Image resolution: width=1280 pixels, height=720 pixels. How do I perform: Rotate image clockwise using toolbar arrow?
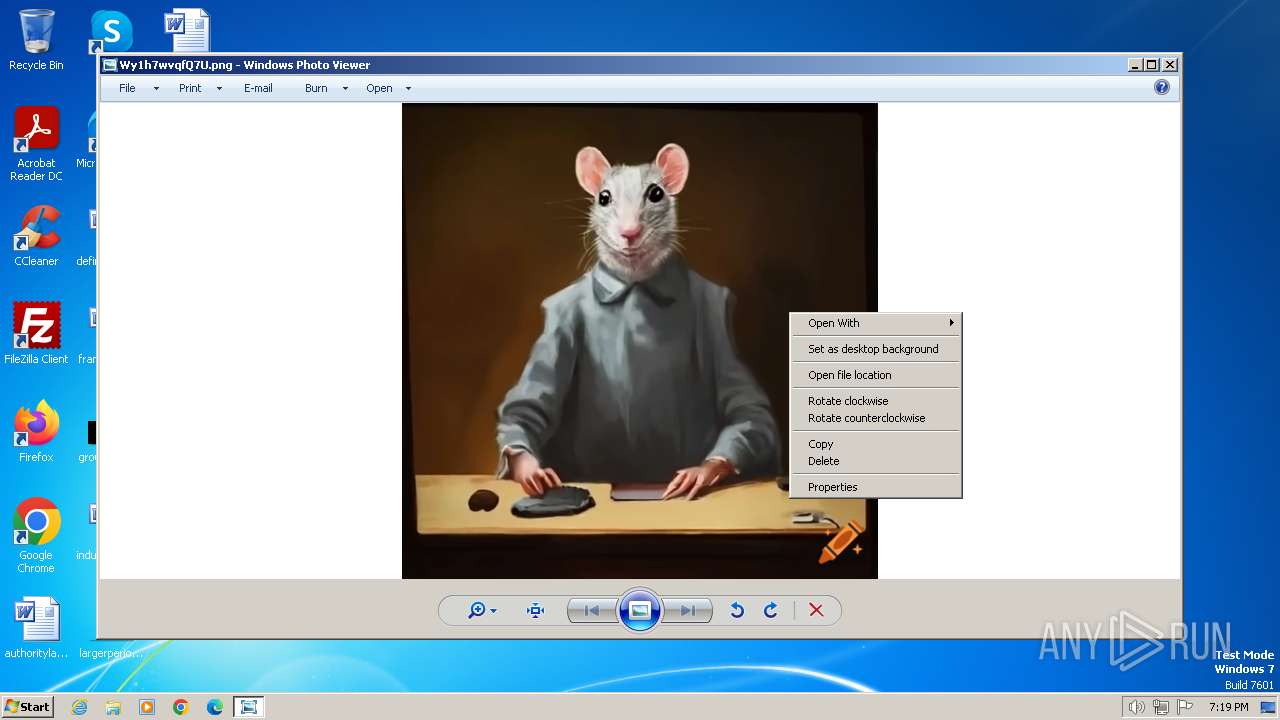point(771,610)
